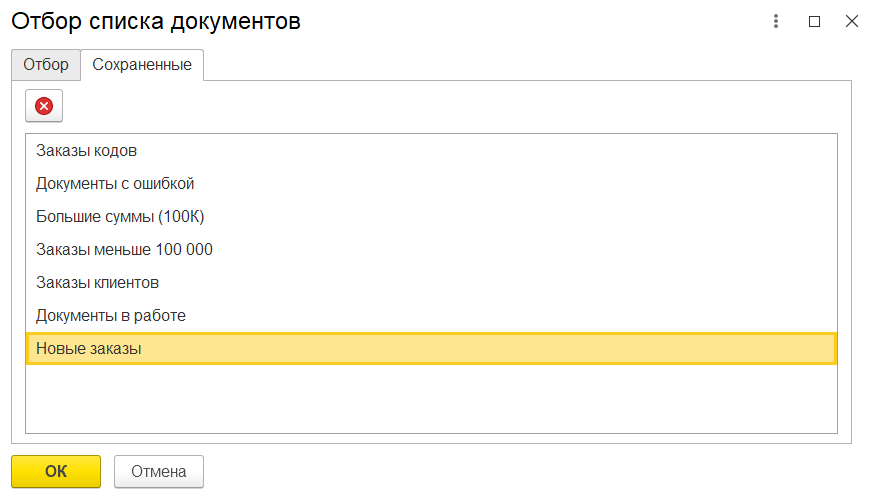The image size is (874, 500).
Task: Click empty area below the saved filters
Action: pyautogui.click(x=431, y=399)
